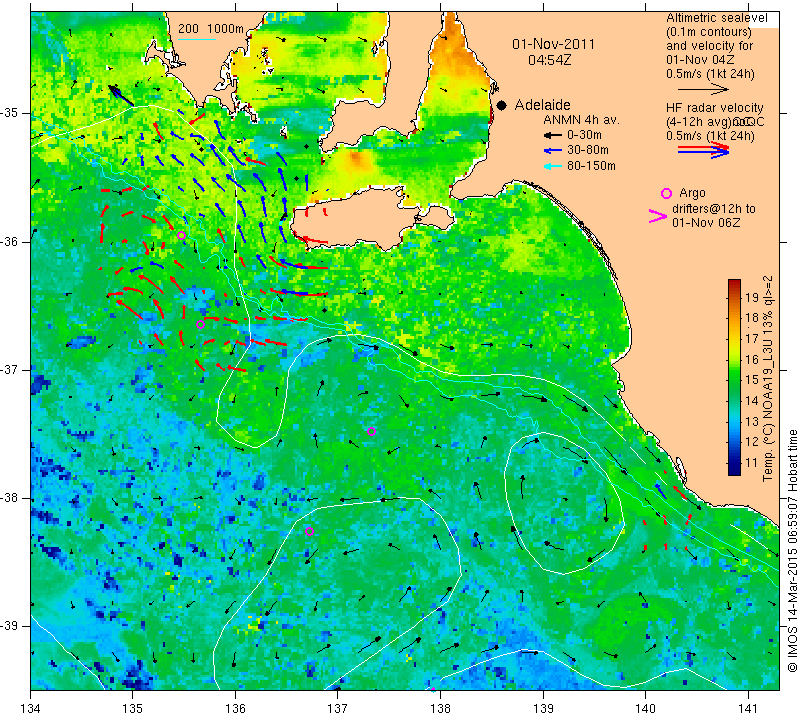The width and height of the screenshot is (800, 720).
Task: Click the latitude -36 axis label
Action: coord(10,241)
